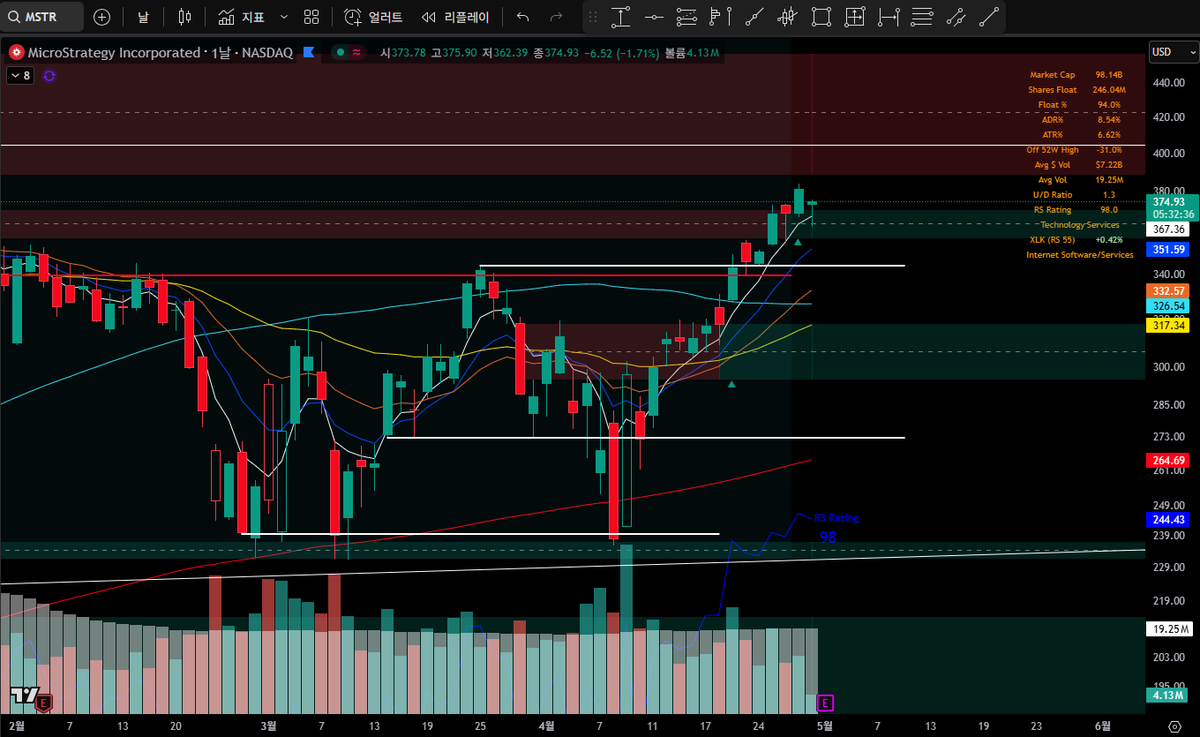The height and width of the screenshot is (737, 1200).
Task: Click the orange 332.57 price label
Action: pos(1170,290)
